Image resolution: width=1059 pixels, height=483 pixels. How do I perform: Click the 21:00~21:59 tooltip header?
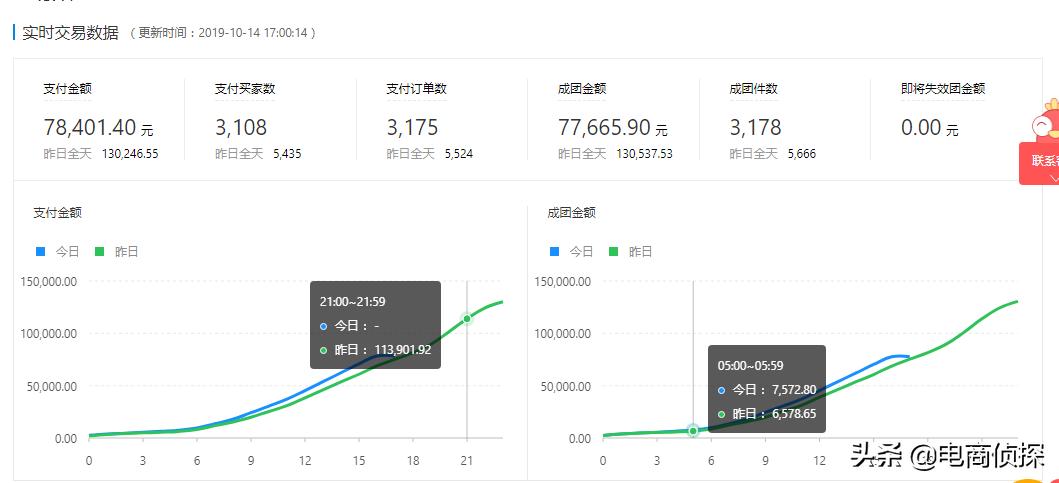point(353,302)
